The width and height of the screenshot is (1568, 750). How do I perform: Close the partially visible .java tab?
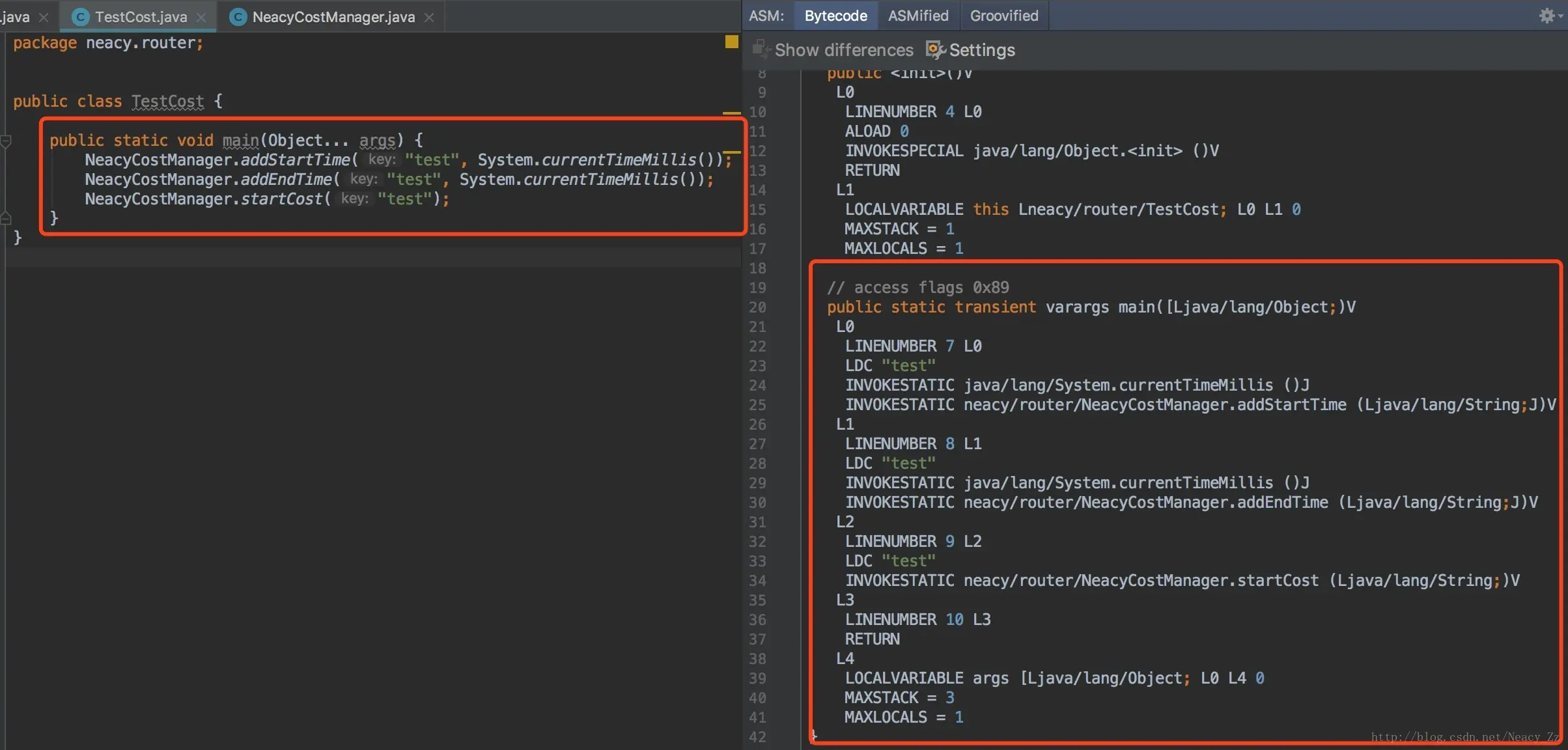(44, 18)
